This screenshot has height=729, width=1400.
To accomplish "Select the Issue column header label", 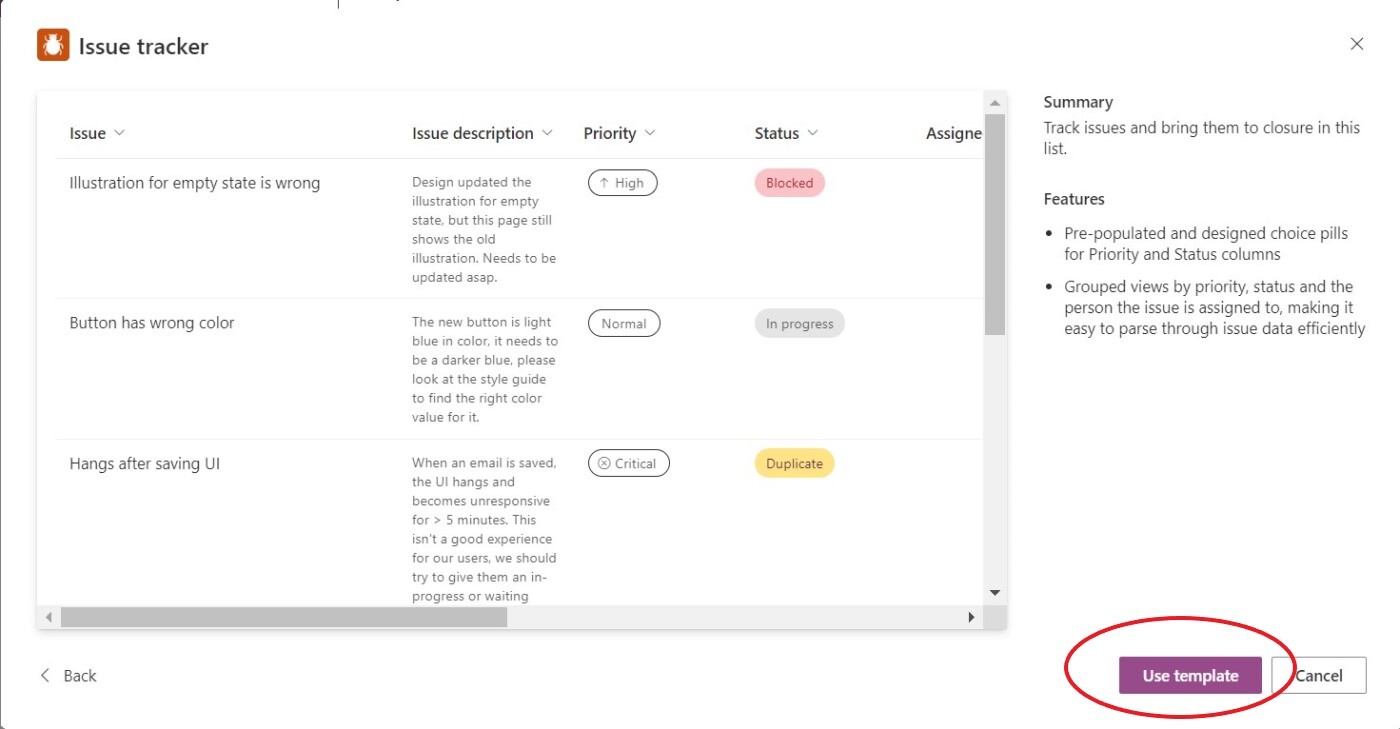I will 86,132.
